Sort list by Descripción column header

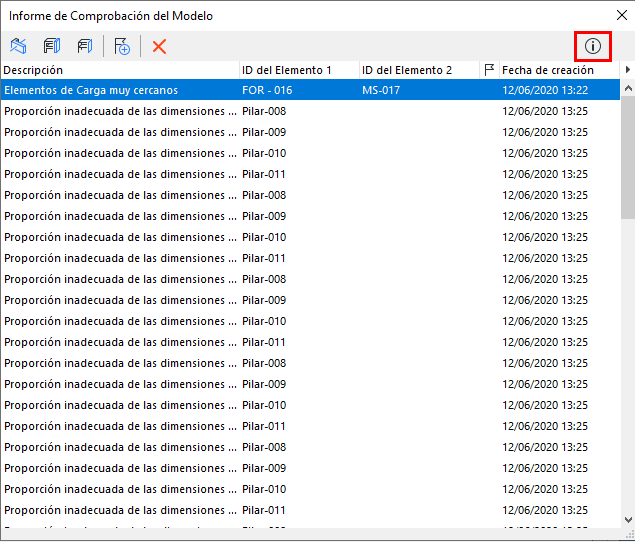[x=120, y=70]
